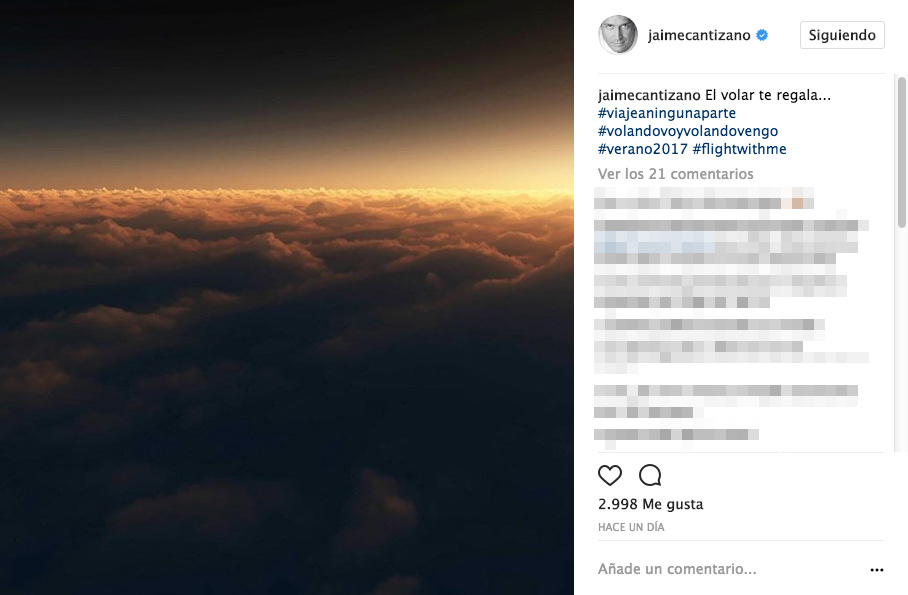Click the HACE UN DÍA timestamp
This screenshot has width=908, height=595.
click(x=631, y=527)
